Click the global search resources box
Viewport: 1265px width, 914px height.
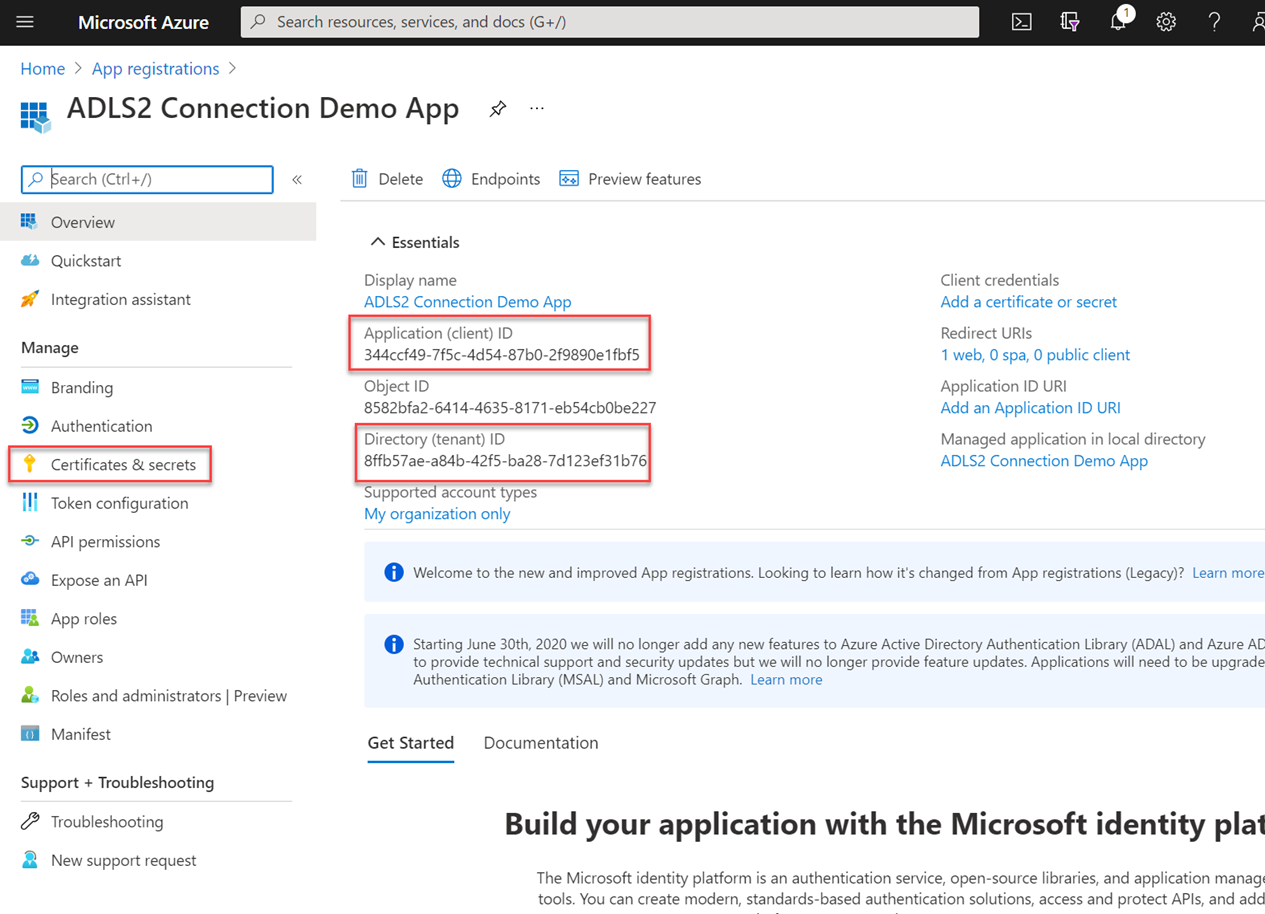[x=610, y=21]
